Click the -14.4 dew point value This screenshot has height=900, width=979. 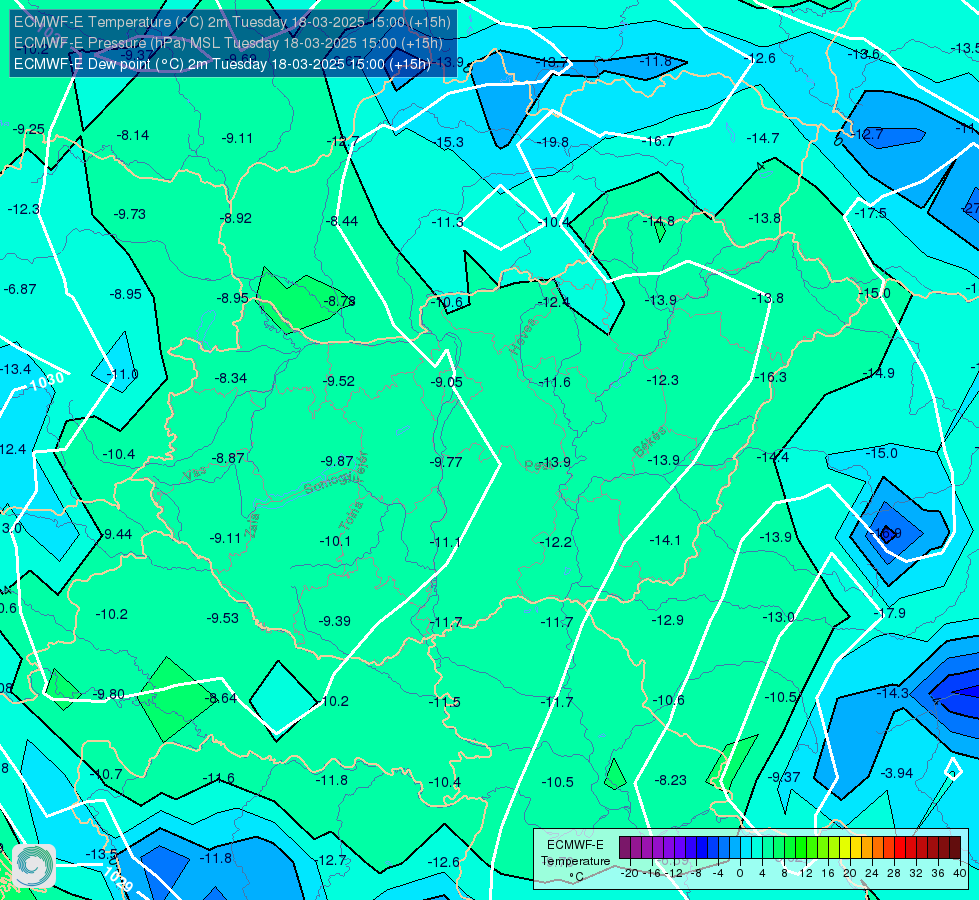click(773, 457)
